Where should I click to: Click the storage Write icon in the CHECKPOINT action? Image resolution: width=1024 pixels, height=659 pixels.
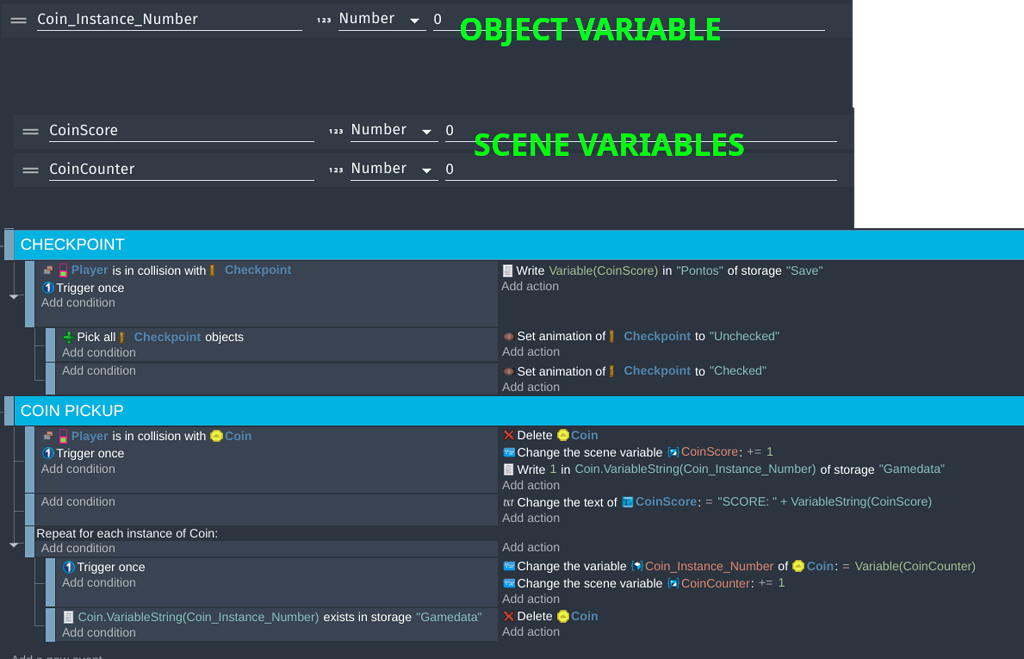[508, 270]
